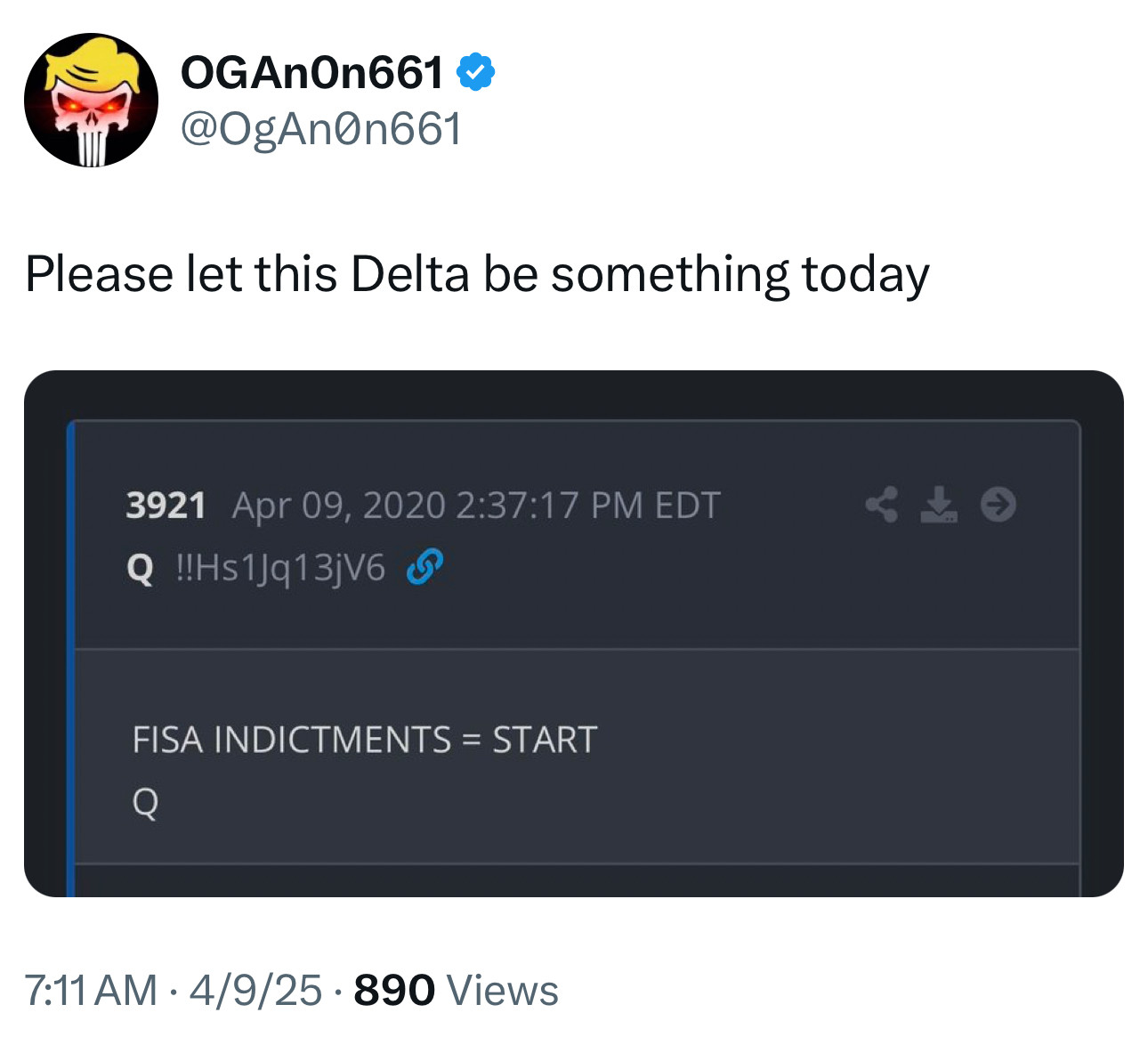Viewport: 1148px width, 1045px height.
Task: Select post number 3921
Action: 166,506
